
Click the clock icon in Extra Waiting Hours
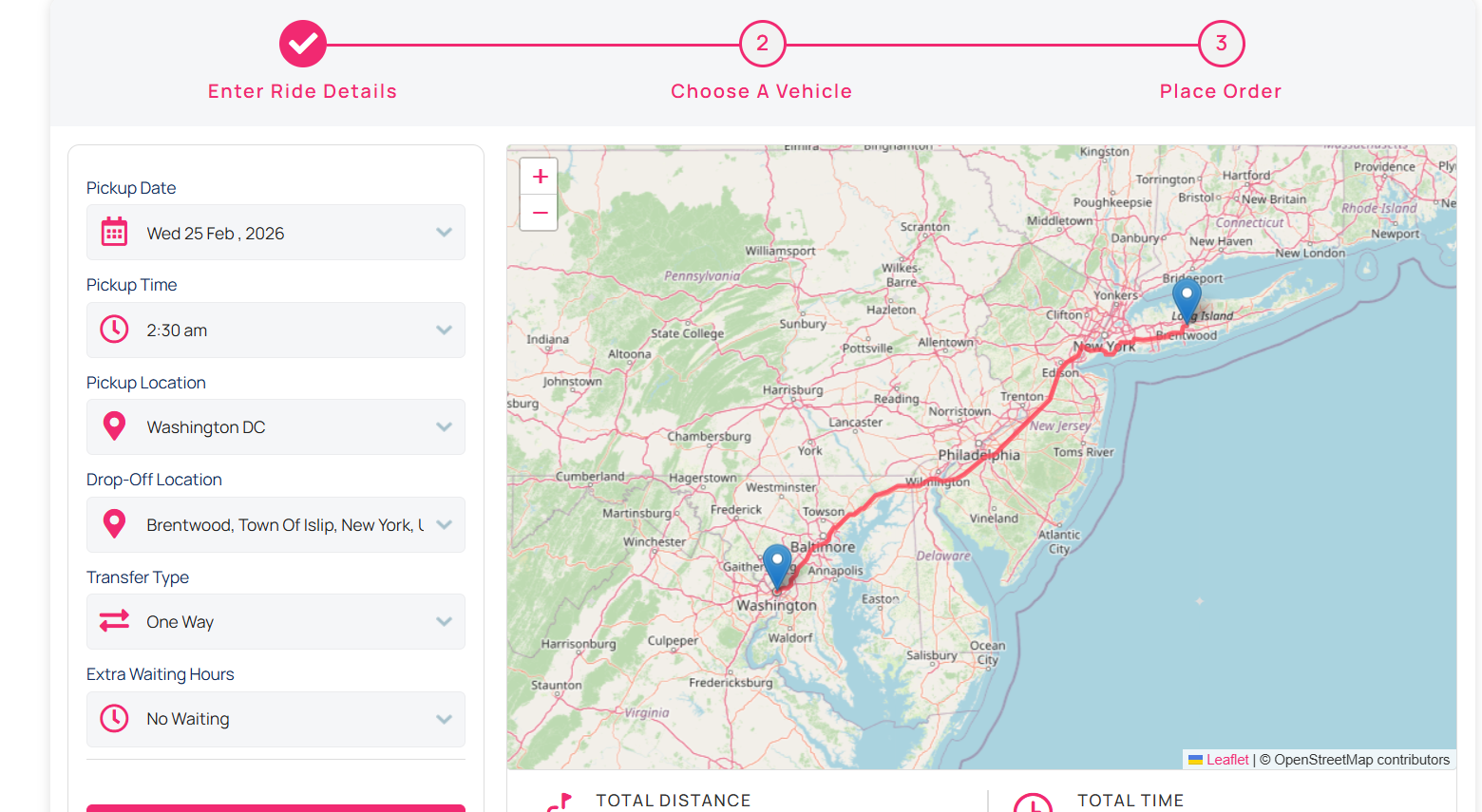point(114,718)
